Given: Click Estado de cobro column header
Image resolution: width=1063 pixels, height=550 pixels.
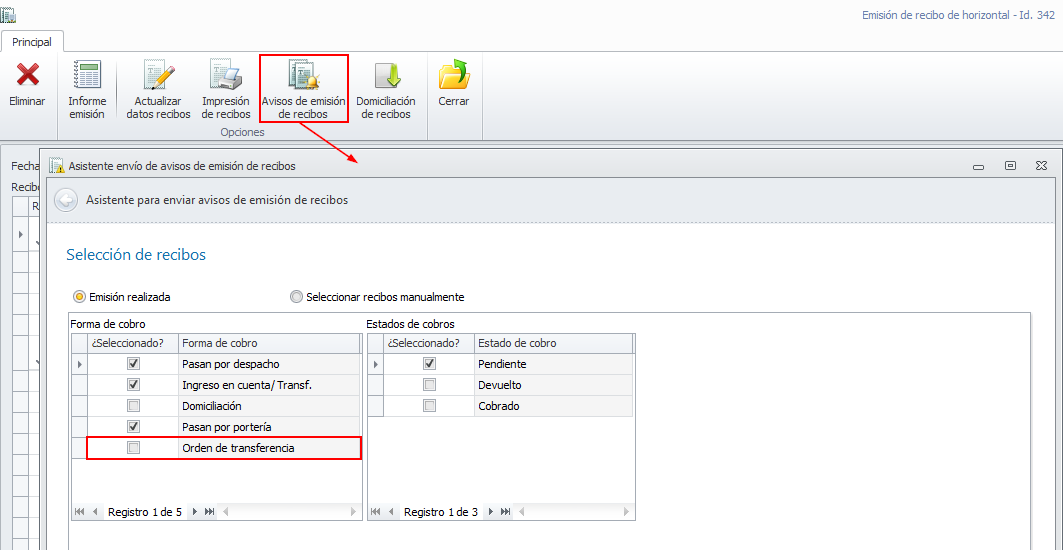Looking at the screenshot, I should coord(553,343).
